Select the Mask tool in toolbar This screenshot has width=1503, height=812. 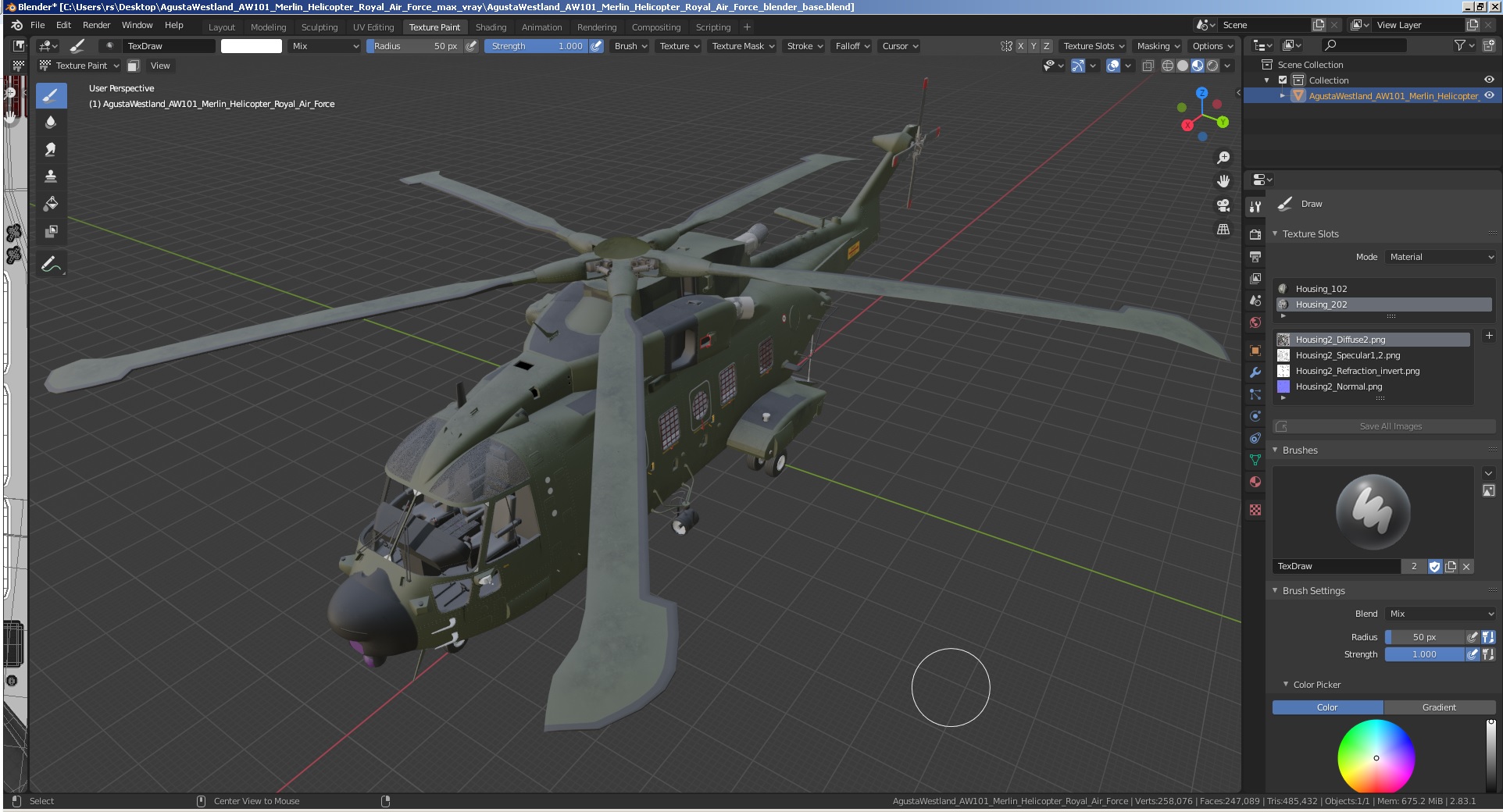tap(51, 231)
